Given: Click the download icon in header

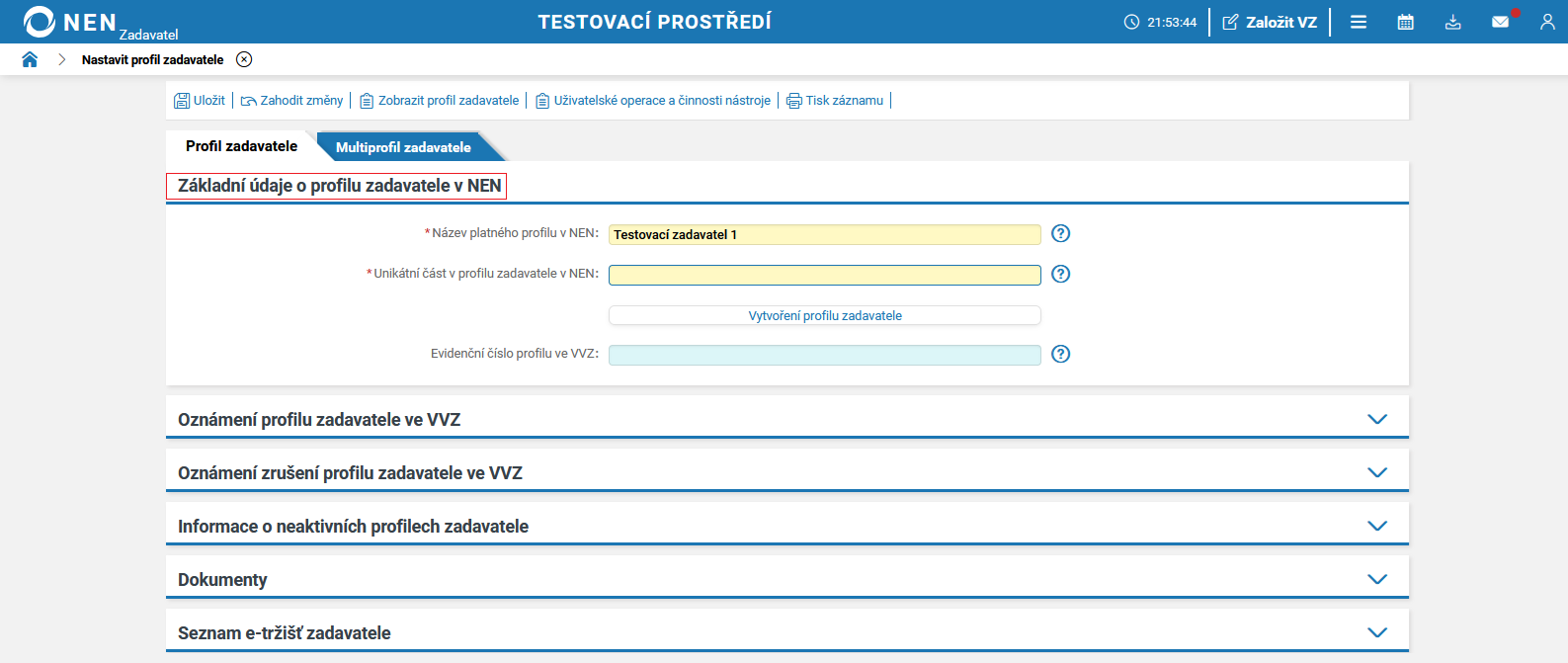Looking at the screenshot, I should pyautogui.click(x=1452, y=22).
